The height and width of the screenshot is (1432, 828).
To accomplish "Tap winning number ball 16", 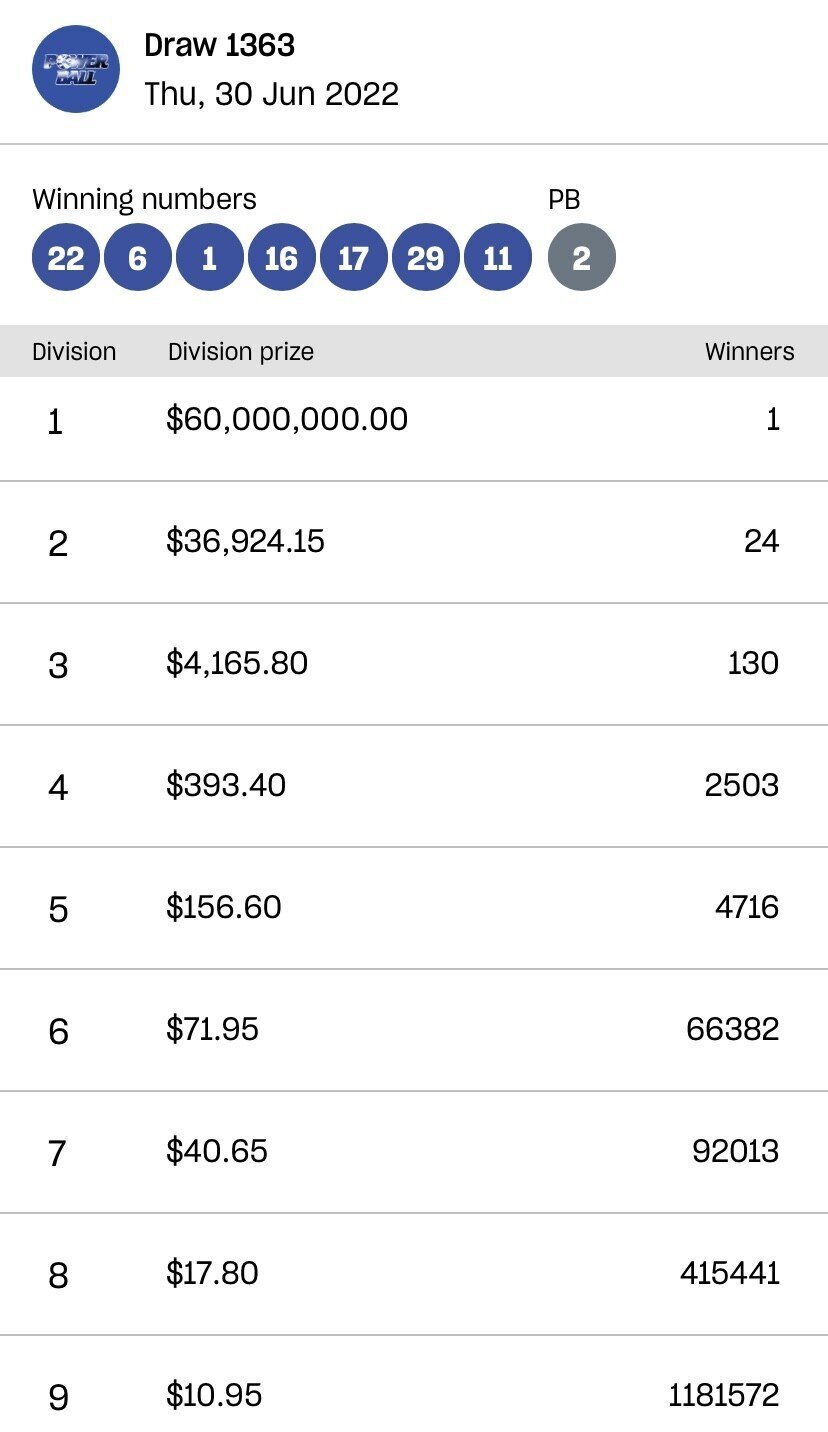I will click(281, 259).
